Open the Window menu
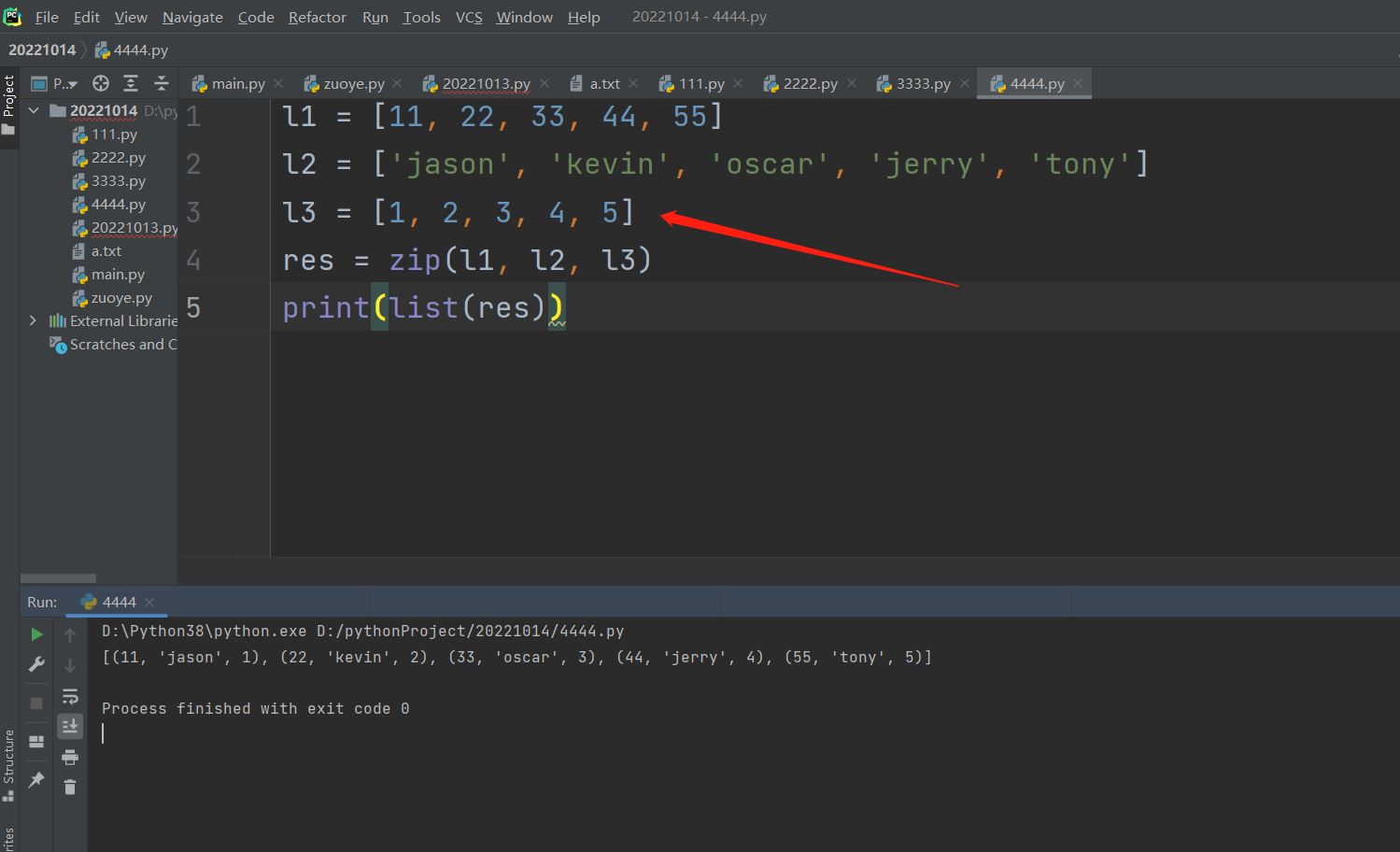The image size is (1400, 852). (x=524, y=17)
